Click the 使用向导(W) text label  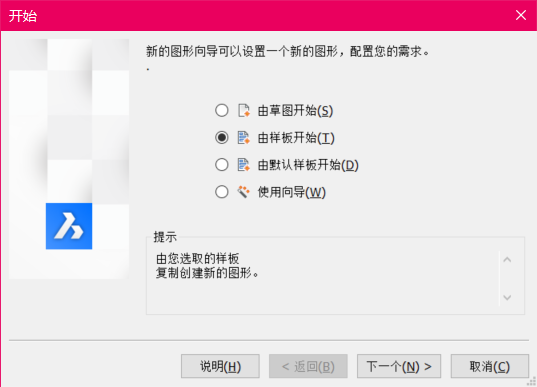click(291, 192)
